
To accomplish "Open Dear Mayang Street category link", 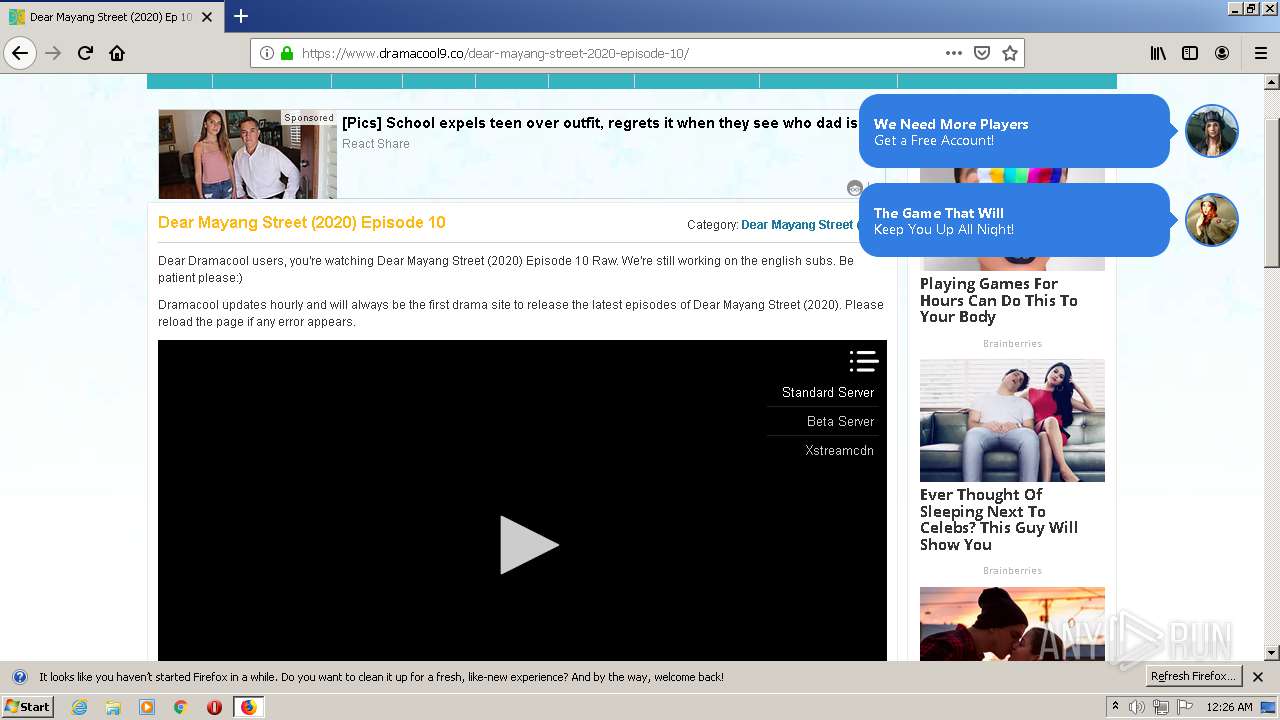I will coord(797,225).
